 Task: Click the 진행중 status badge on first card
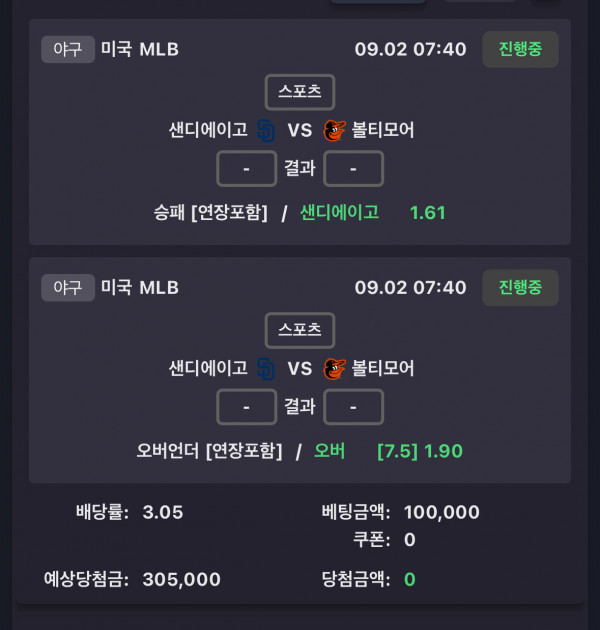coord(520,49)
